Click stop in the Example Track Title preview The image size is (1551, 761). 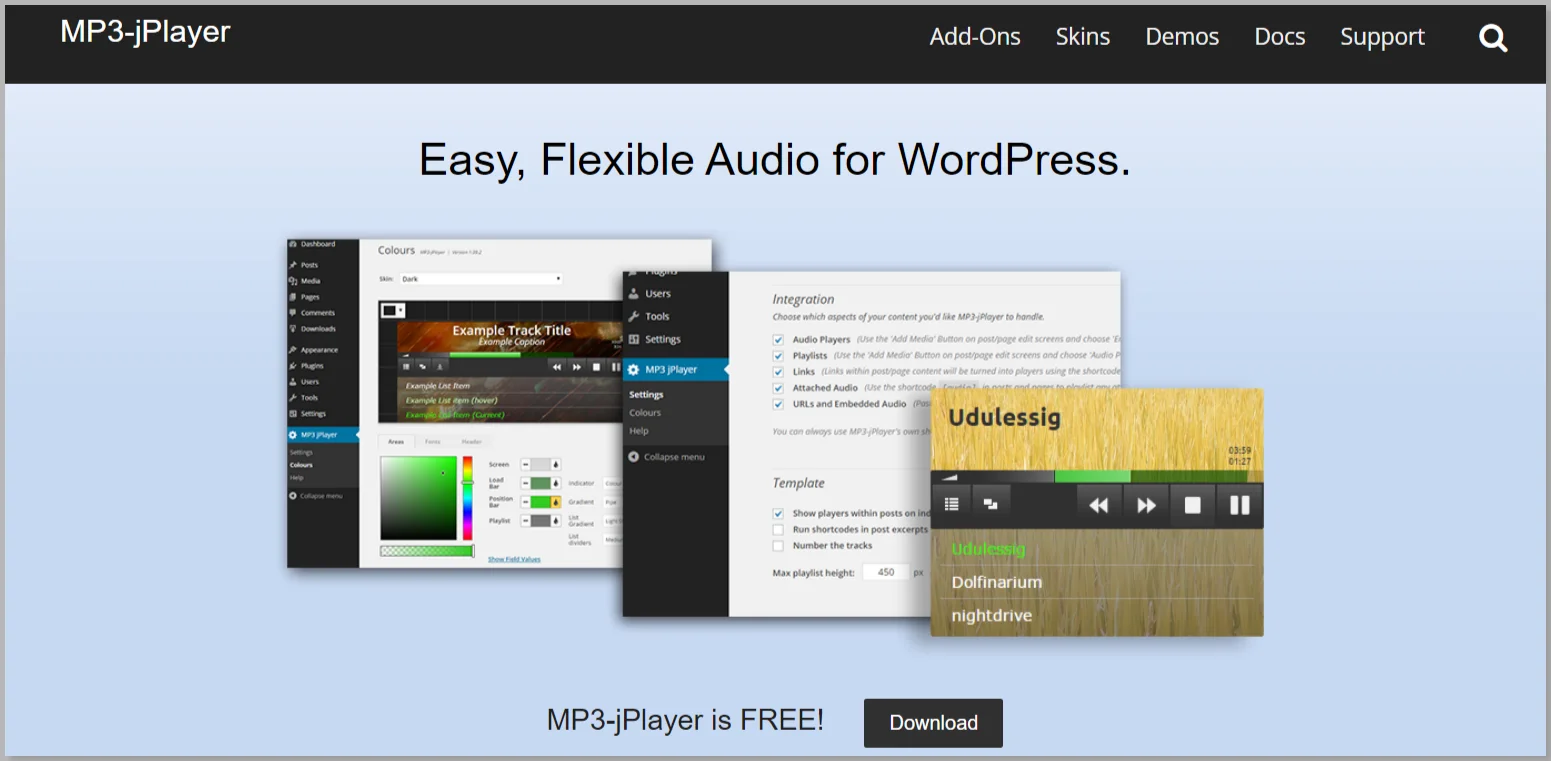click(596, 367)
